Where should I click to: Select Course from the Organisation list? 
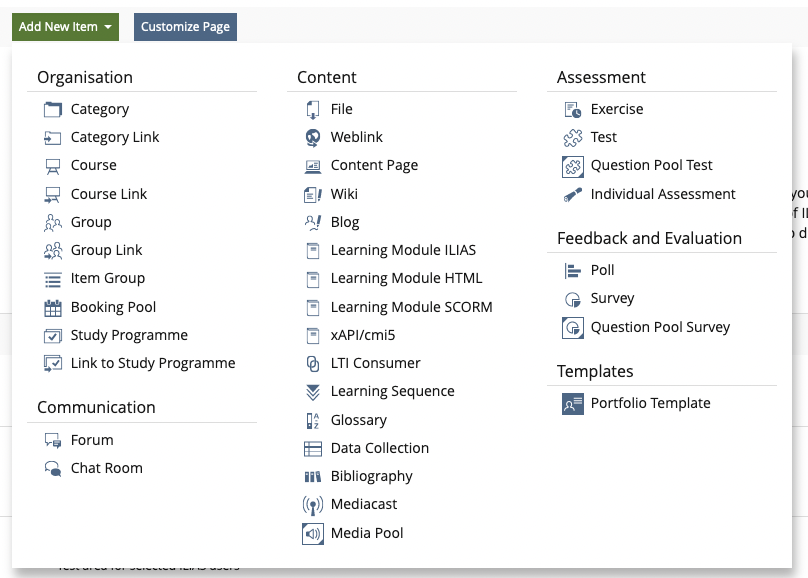pyautogui.click(x=93, y=165)
